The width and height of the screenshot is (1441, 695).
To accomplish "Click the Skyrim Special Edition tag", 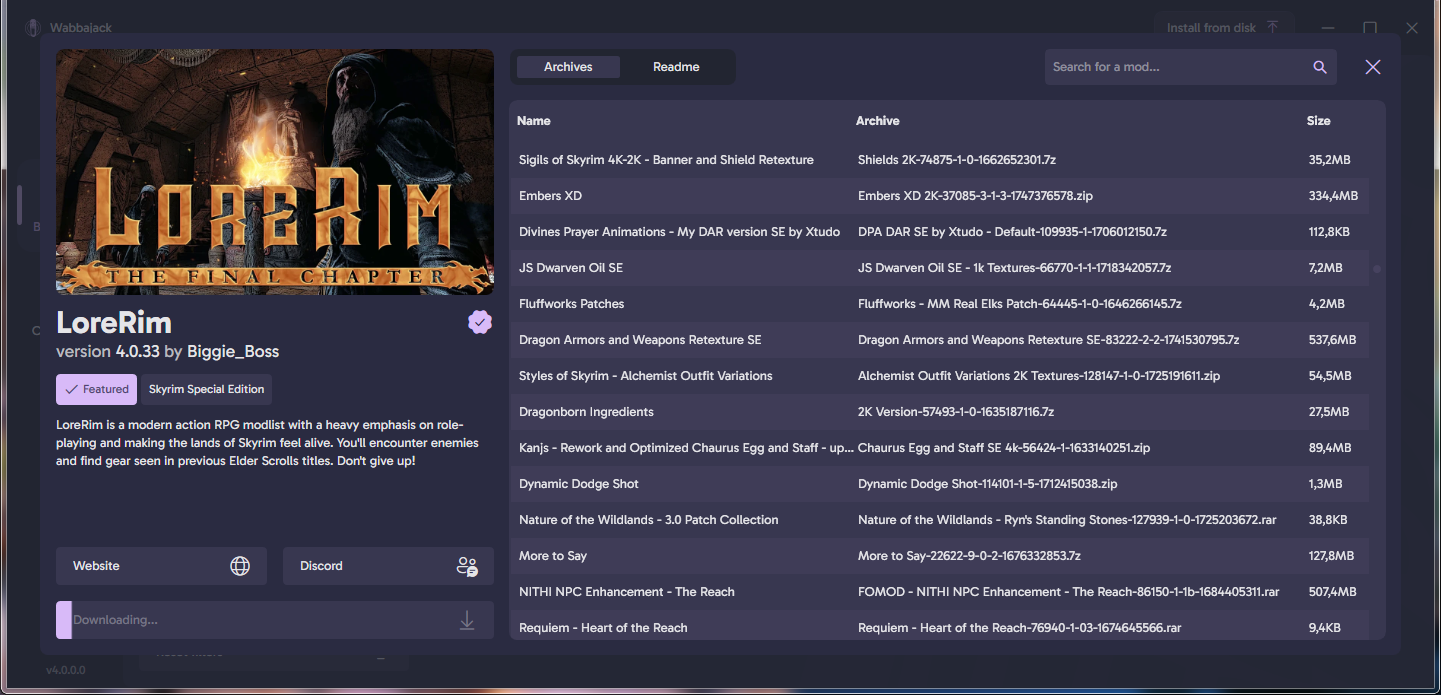I will tap(207, 389).
